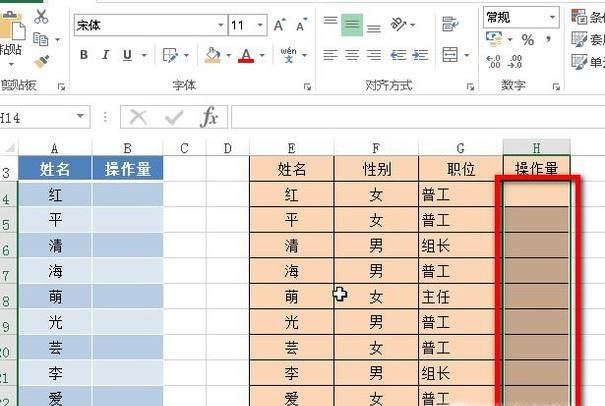Viewport: 605px width, 406px height.
Task: Open the font size 11 dropdown
Action: (x=260, y=25)
